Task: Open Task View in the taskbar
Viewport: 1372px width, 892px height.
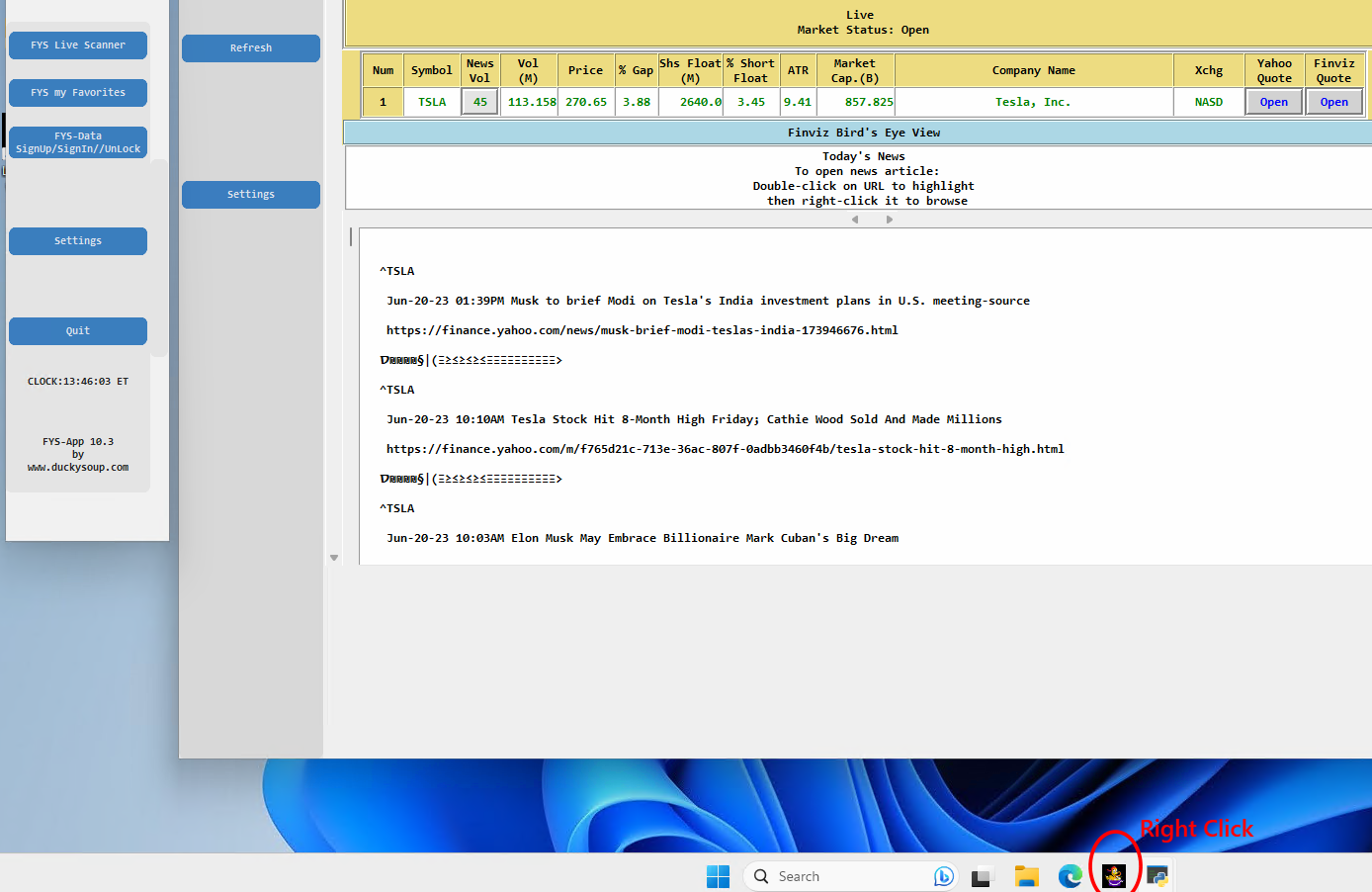Action: (982, 876)
